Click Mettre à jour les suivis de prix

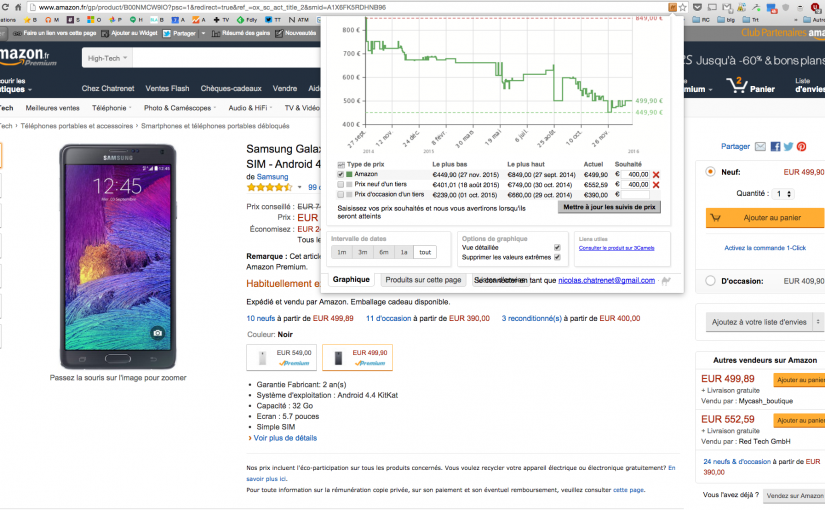click(x=609, y=207)
